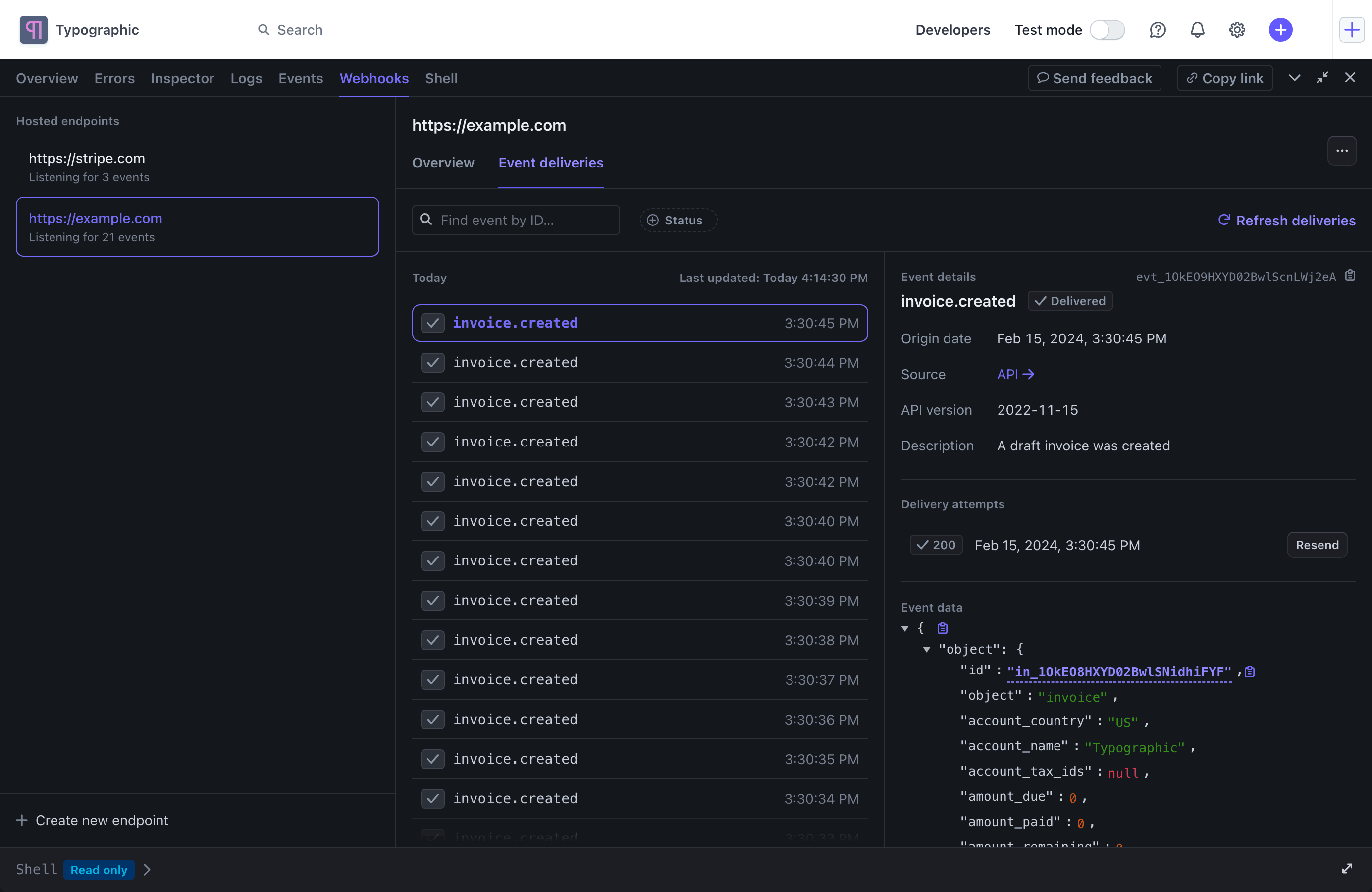
Task: Select the Webhooks tab
Action: coord(374,77)
